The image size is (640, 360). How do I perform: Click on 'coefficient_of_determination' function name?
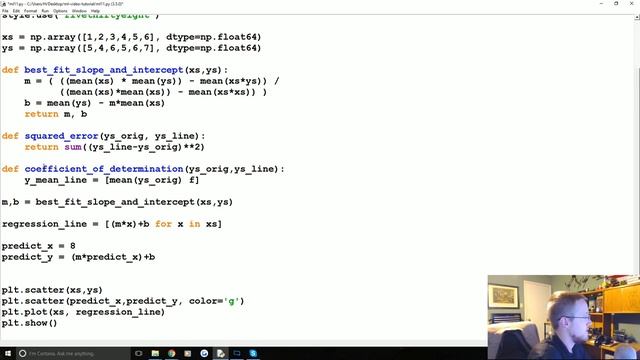pos(104,169)
